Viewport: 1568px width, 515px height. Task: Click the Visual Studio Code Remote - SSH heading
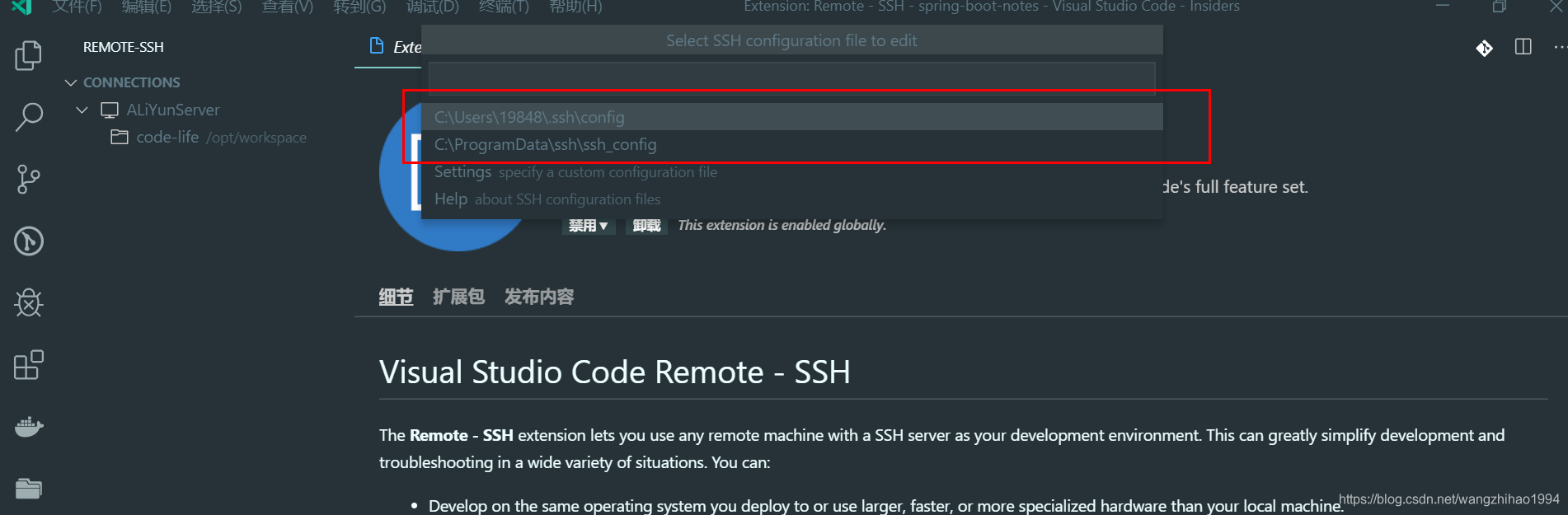click(614, 372)
